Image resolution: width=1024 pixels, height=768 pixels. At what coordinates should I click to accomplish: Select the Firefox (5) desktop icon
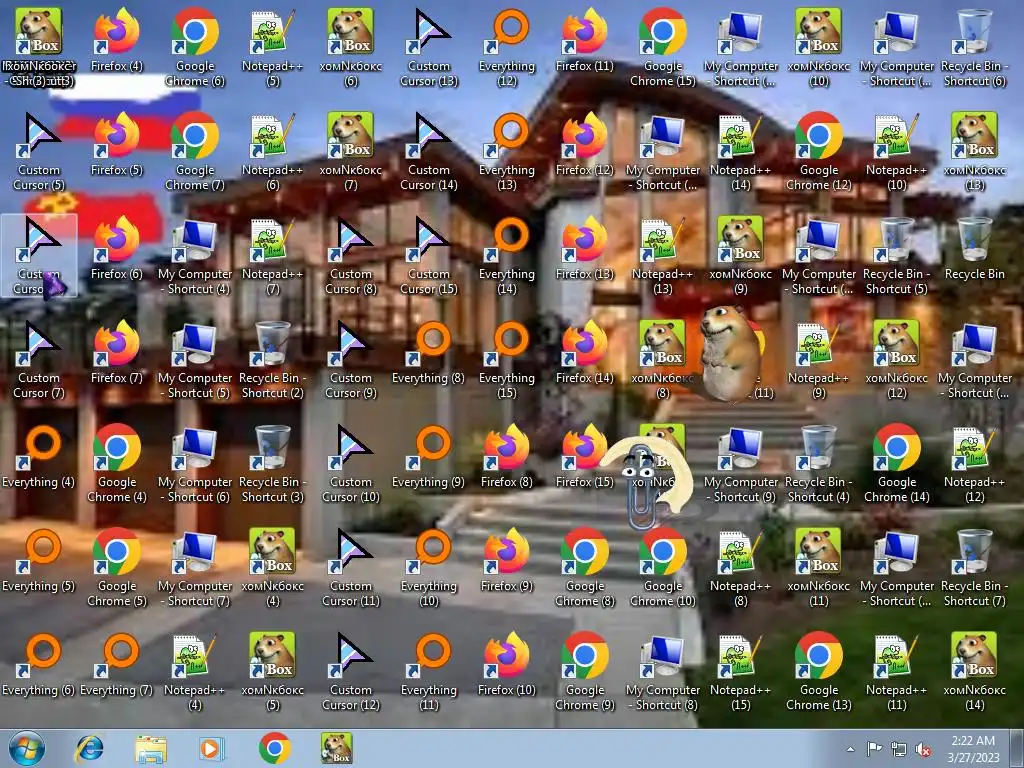(117, 144)
